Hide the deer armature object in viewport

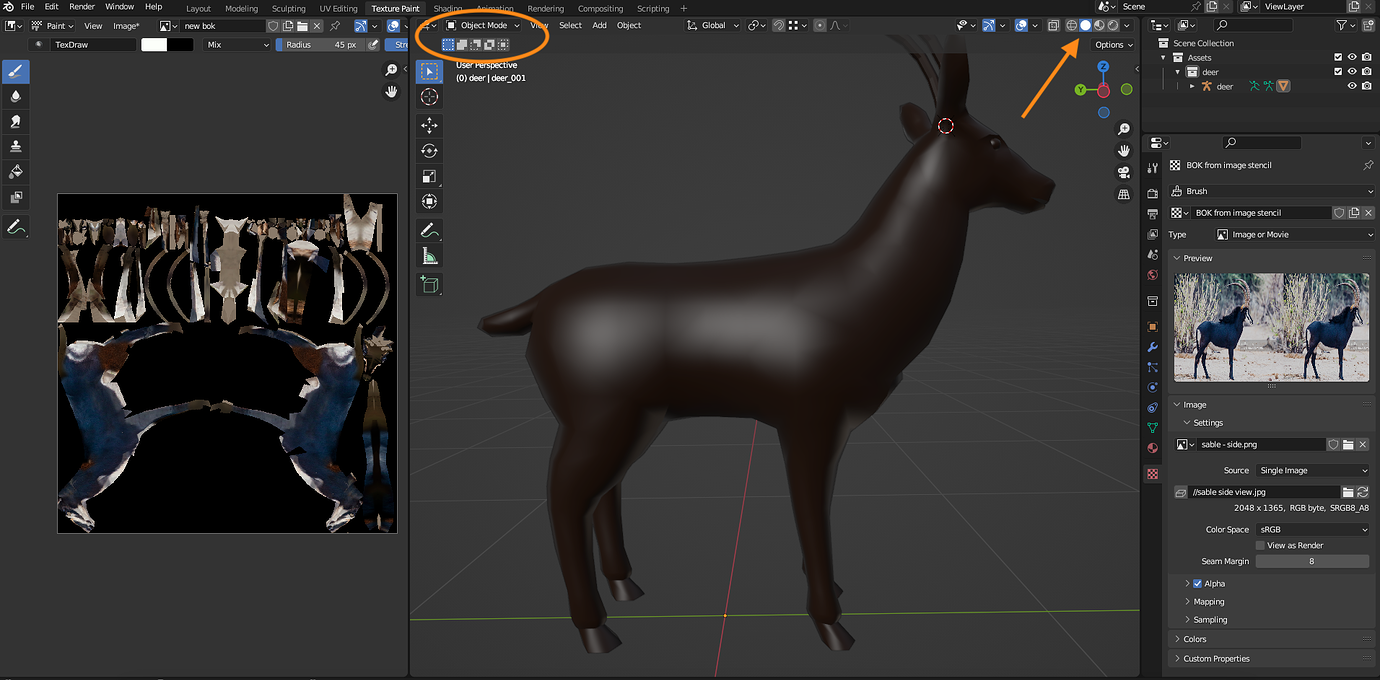(1352, 86)
